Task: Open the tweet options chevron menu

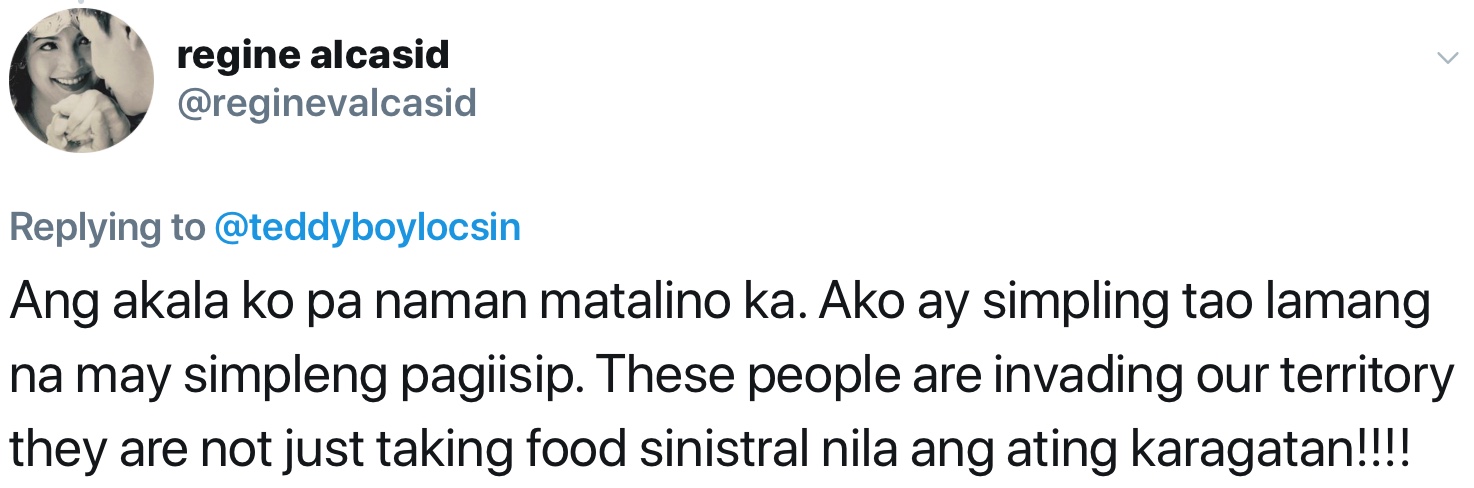Action: [1447, 59]
